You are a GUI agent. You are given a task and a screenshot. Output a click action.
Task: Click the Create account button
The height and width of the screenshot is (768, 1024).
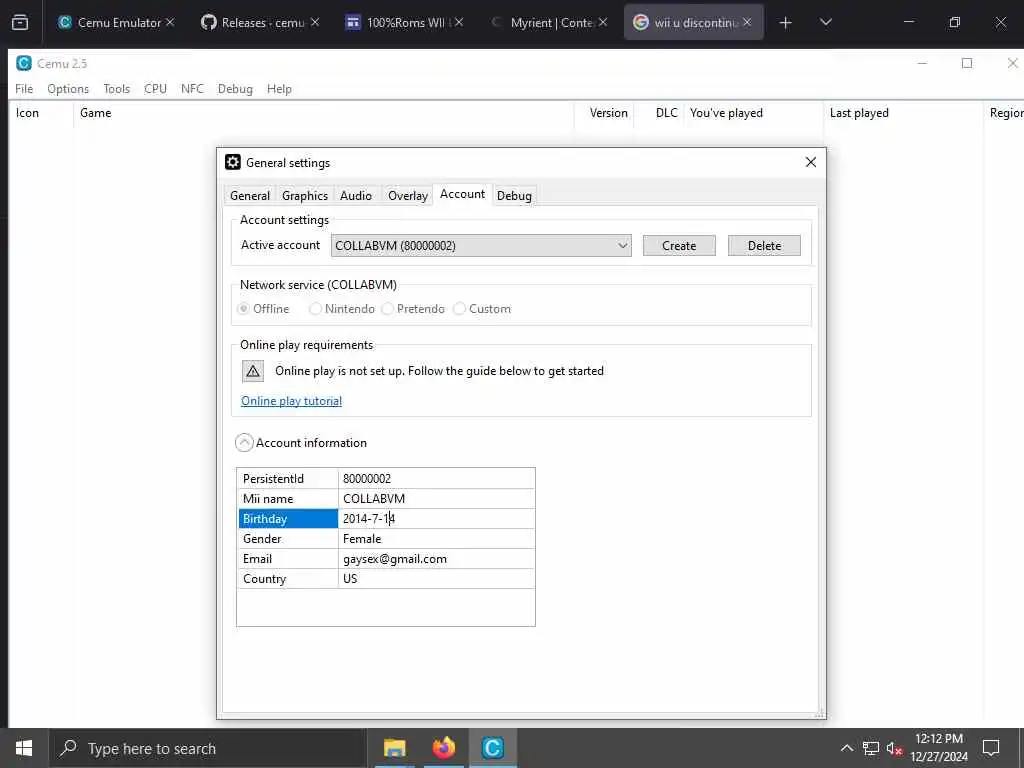679,246
